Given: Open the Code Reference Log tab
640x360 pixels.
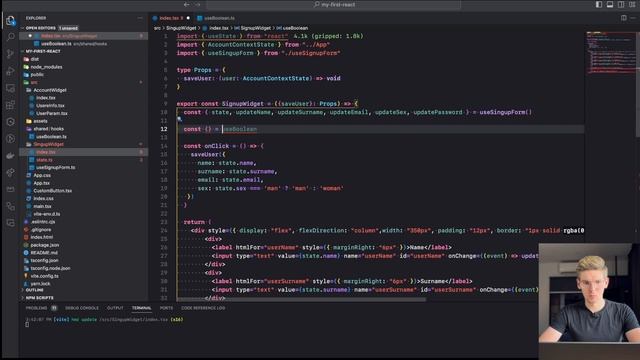Looking at the screenshot, I should coord(203,308).
